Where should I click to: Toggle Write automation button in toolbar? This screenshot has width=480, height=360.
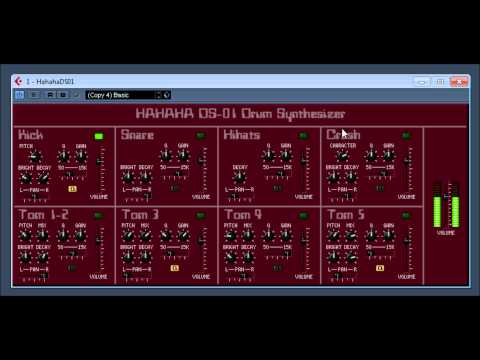63,95
